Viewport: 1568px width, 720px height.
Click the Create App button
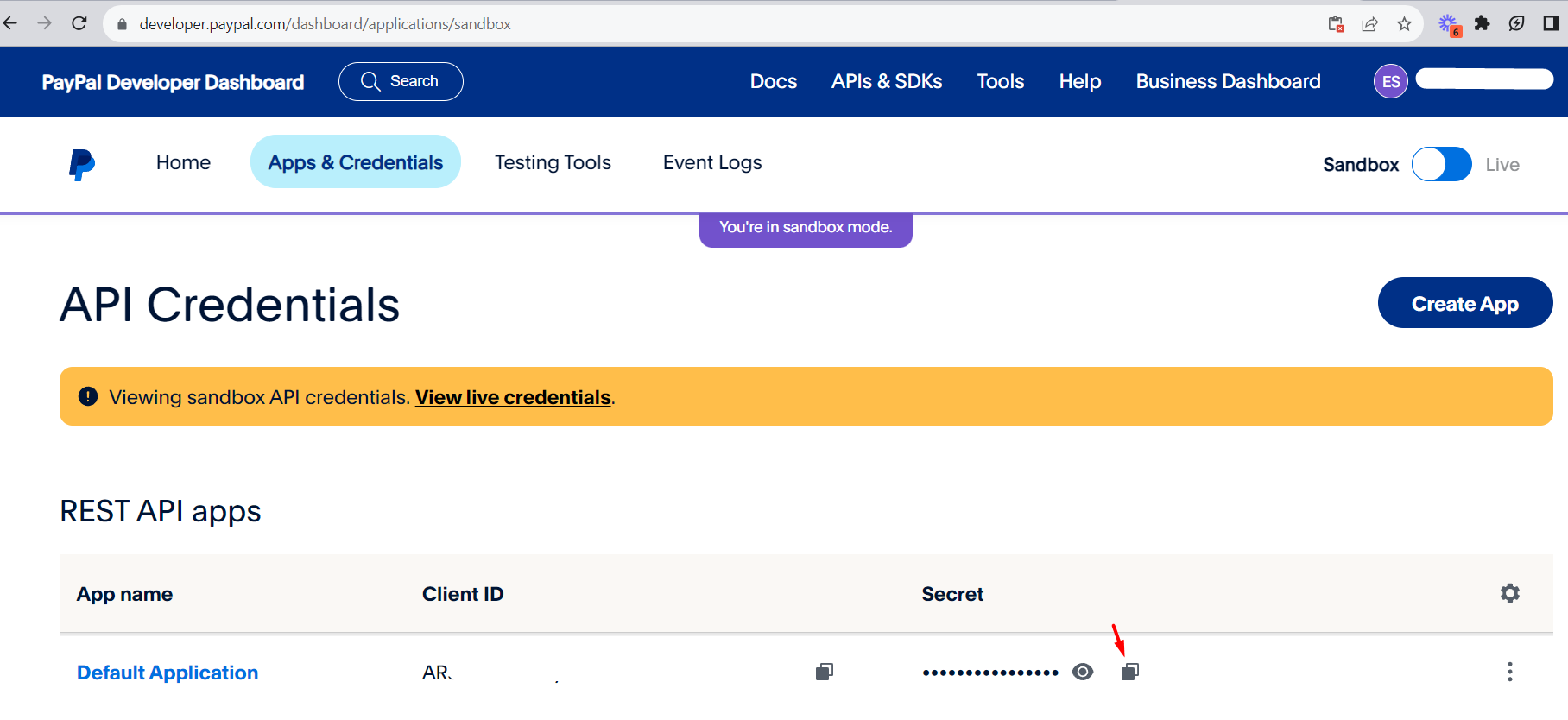[1465, 303]
